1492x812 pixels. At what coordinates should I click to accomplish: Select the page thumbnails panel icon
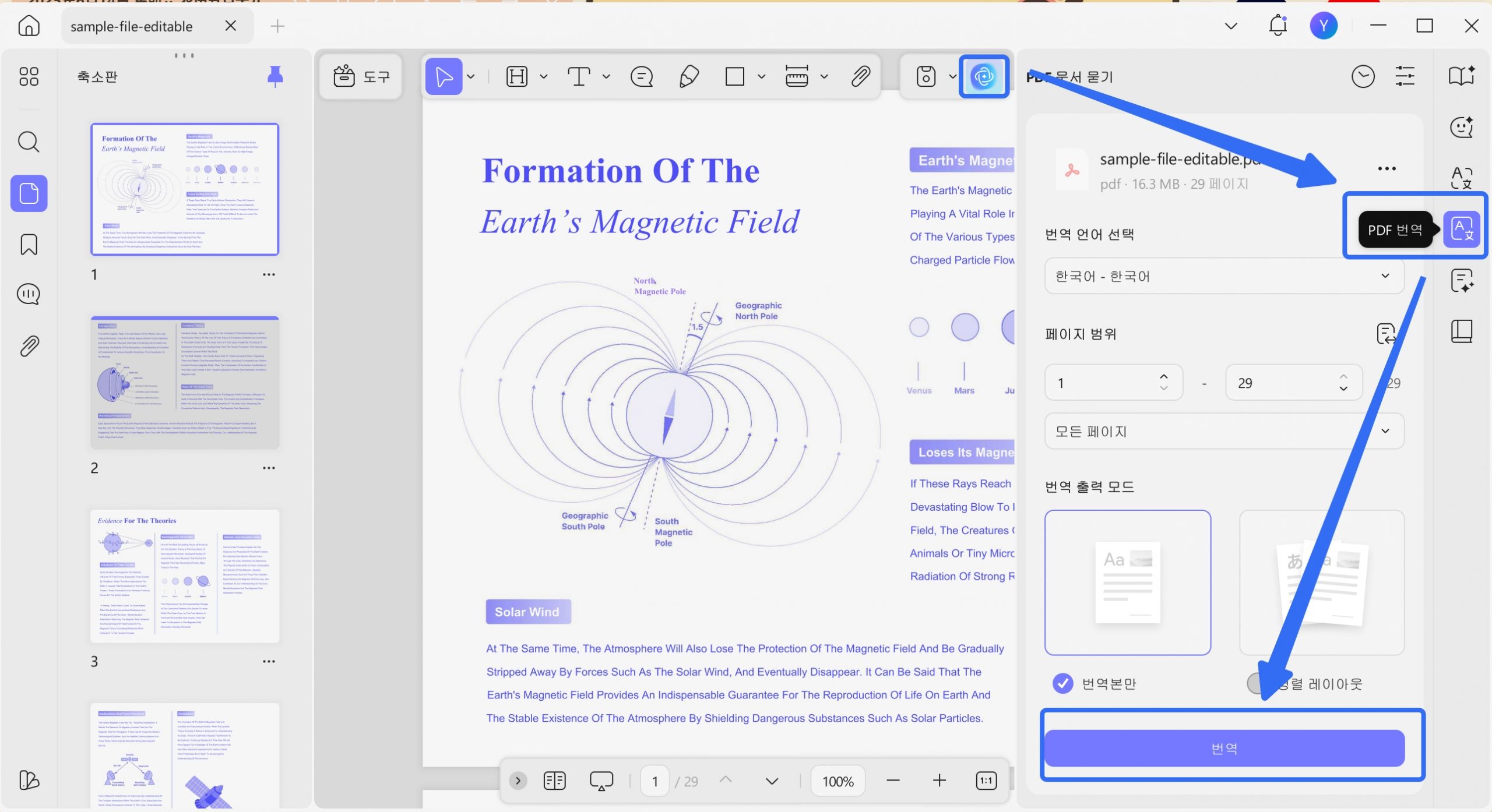[x=29, y=193]
